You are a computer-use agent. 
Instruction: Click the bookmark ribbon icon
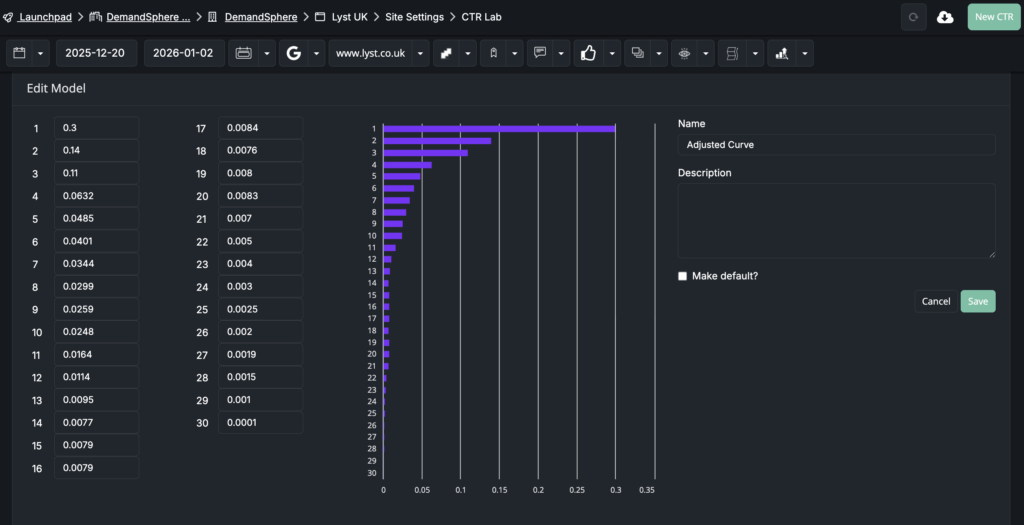(493, 53)
